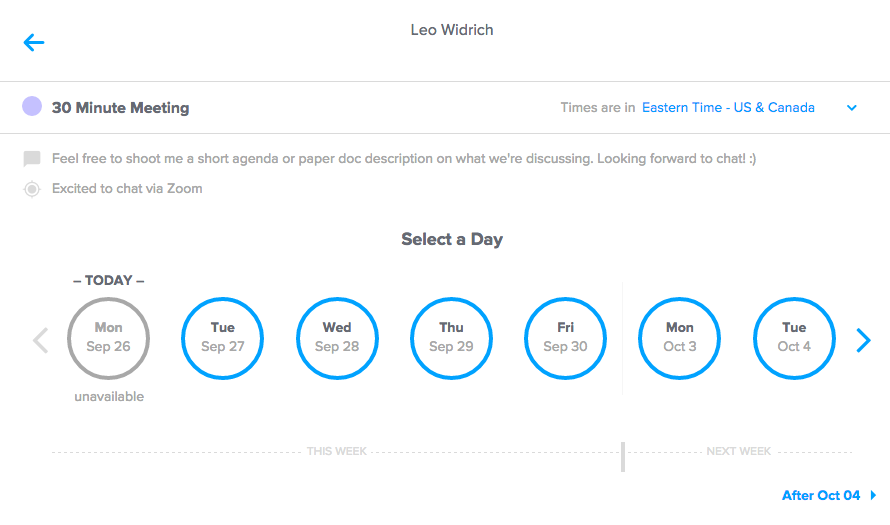Viewport: 890px width, 525px height.
Task: Click the blue back arrow icon
Action: coord(33,43)
